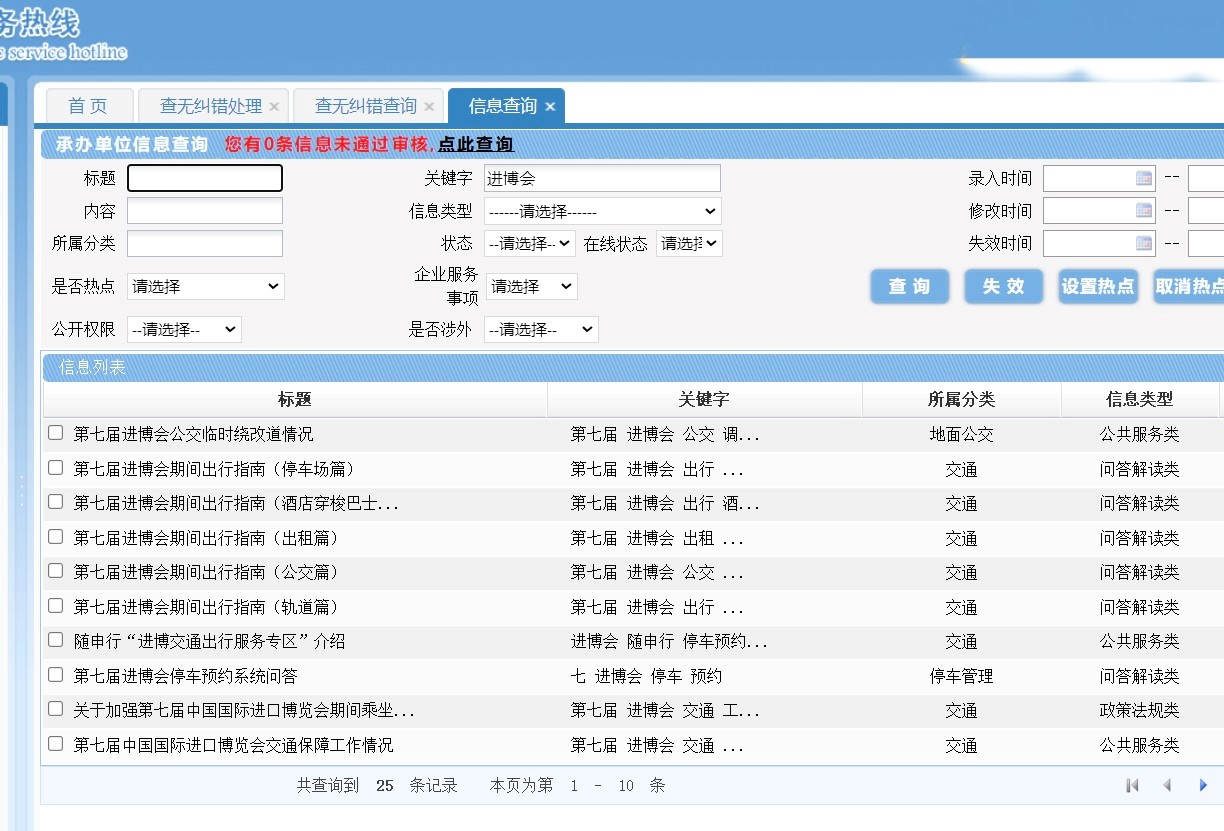Open the 公开权限 dropdown
The image size is (1224, 831).
pyautogui.click(x=184, y=329)
